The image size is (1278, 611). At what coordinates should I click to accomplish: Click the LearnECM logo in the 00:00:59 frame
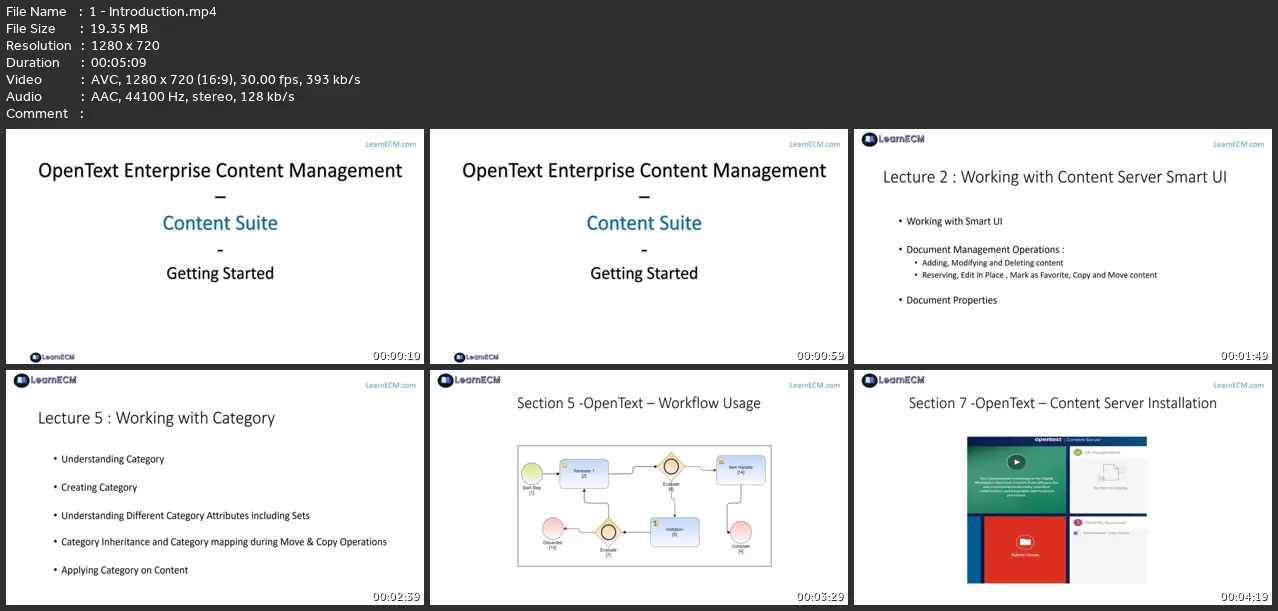(x=476, y=357)
